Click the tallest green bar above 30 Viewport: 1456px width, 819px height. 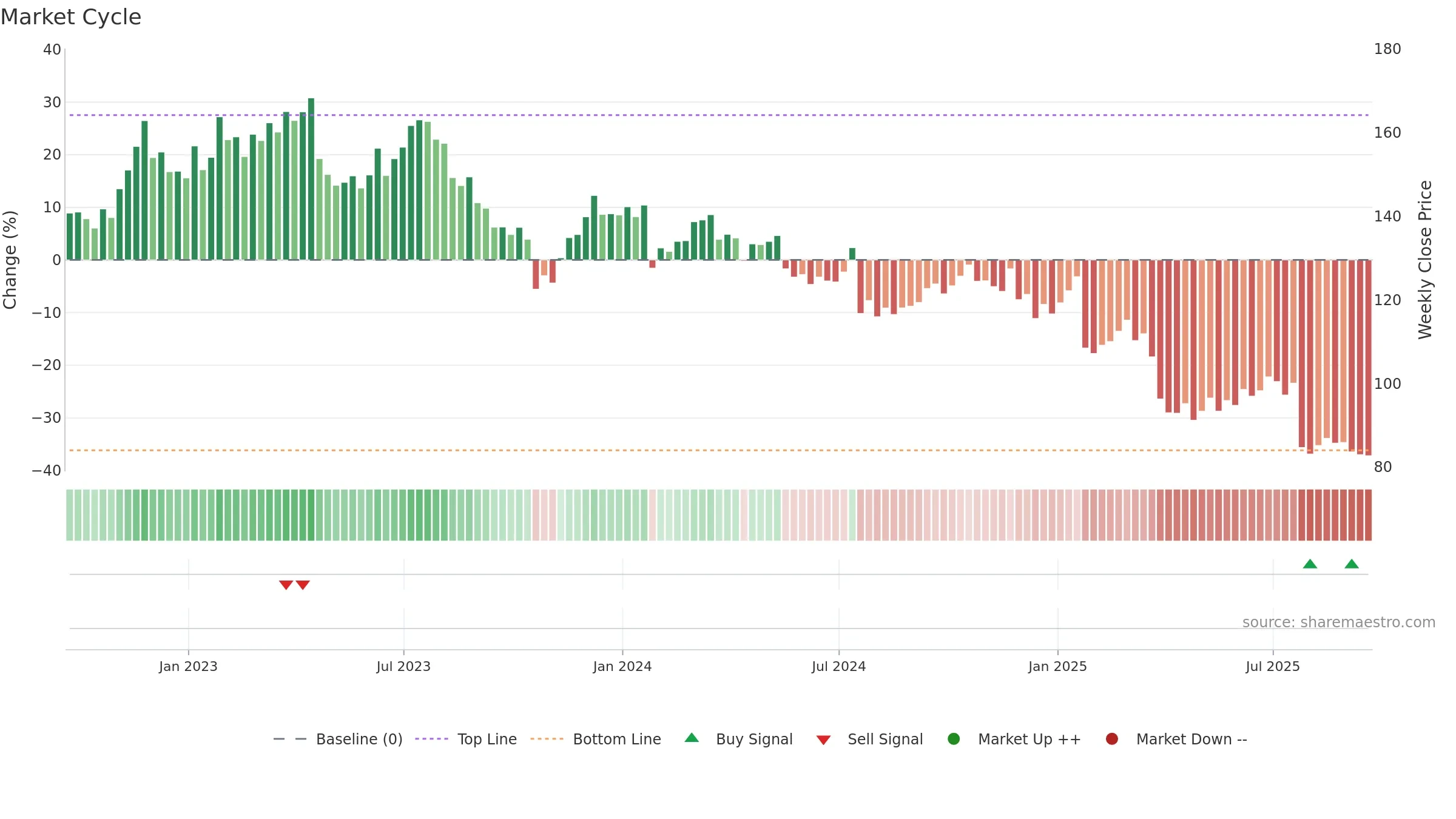click(x=311, y=179)
